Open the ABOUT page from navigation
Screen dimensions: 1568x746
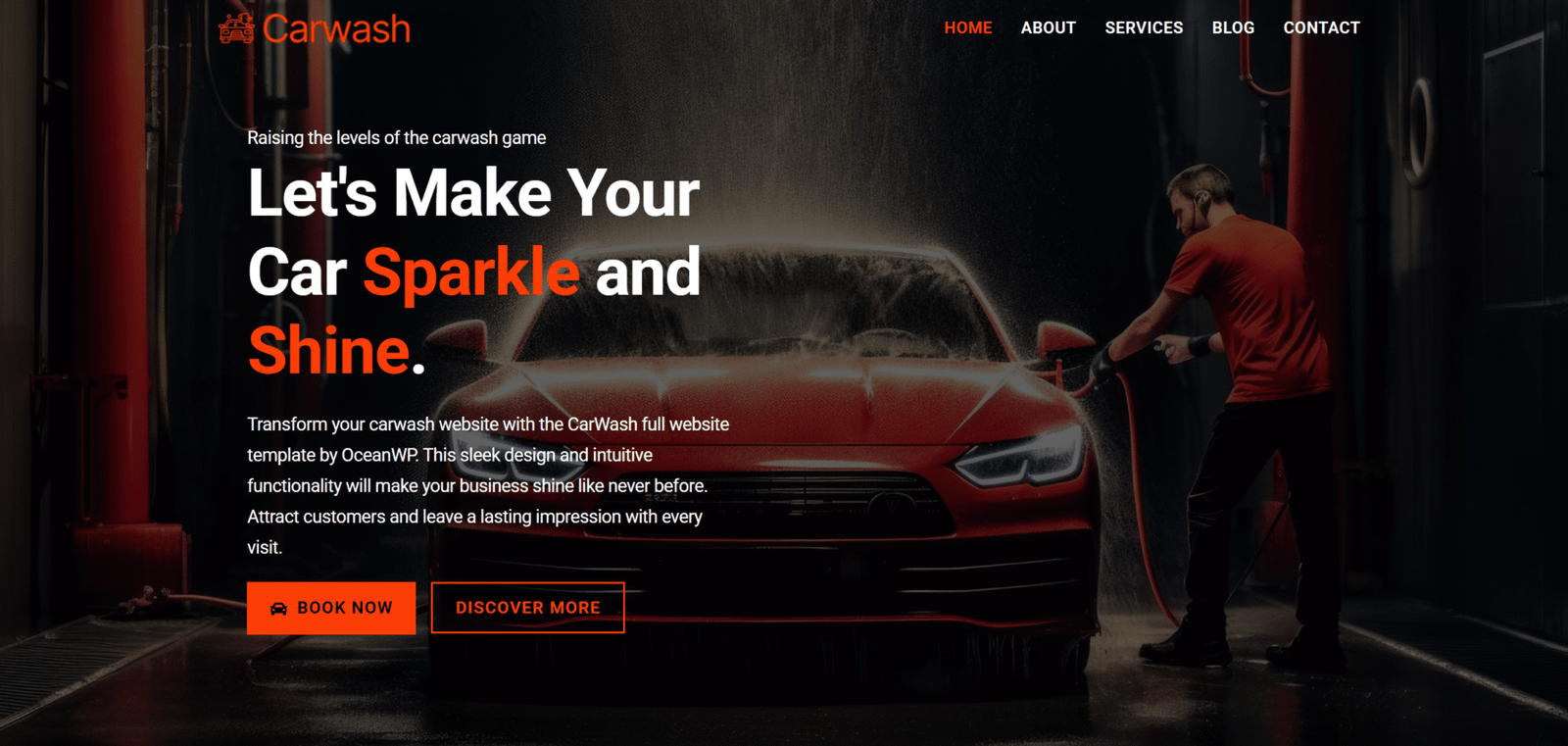[1048, 27]
